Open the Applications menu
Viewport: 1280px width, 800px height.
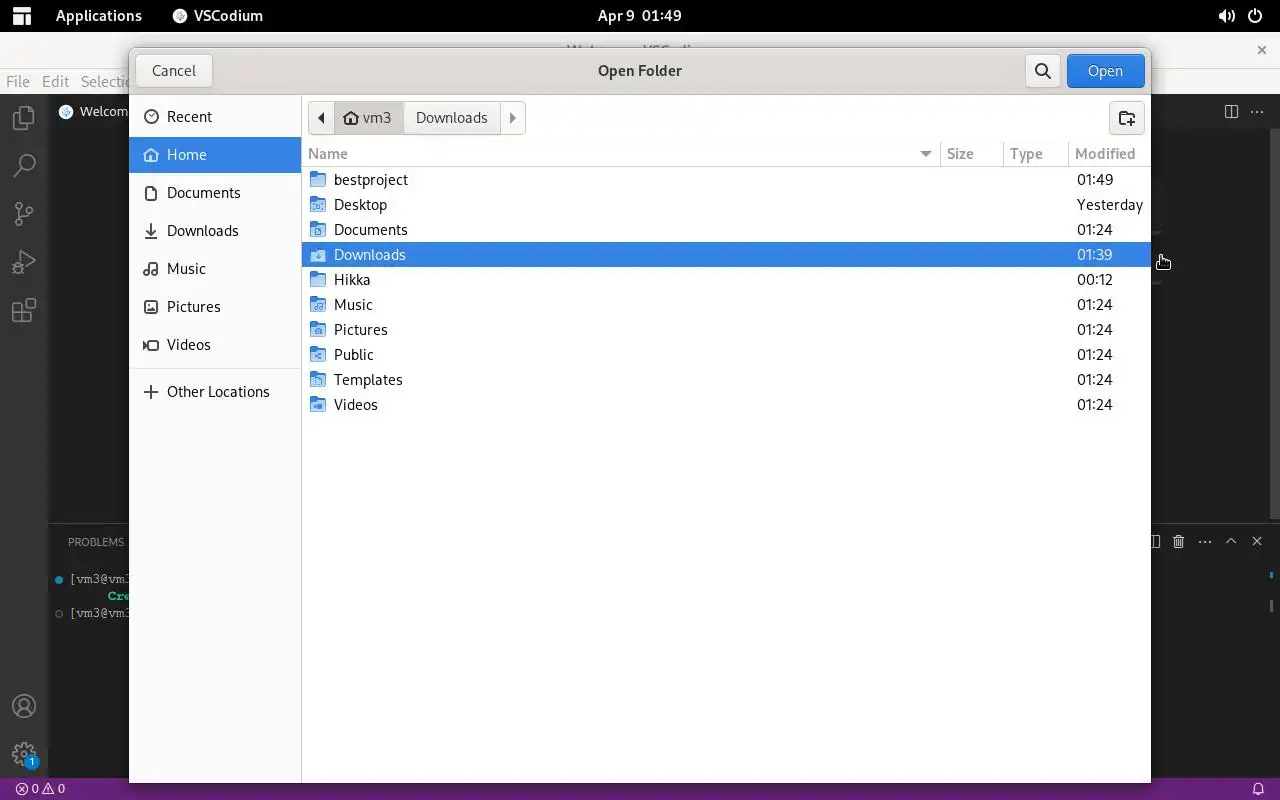(98, 16)
